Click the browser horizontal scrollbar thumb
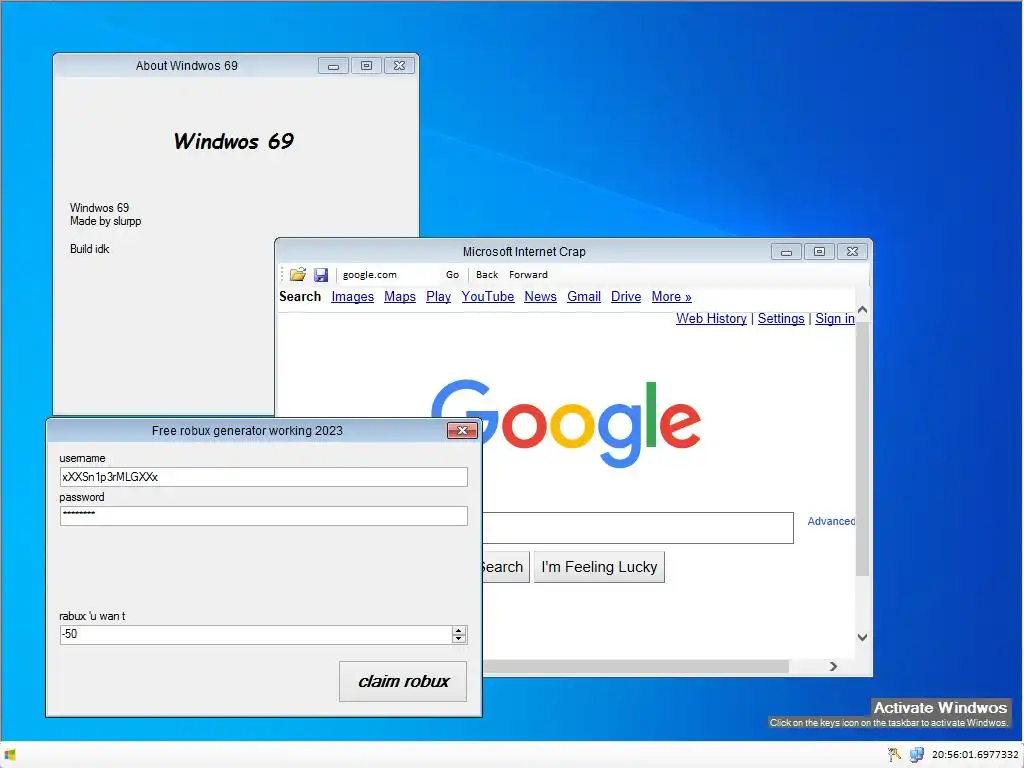Screen dimensions: 1024x768 click(635, 667)
